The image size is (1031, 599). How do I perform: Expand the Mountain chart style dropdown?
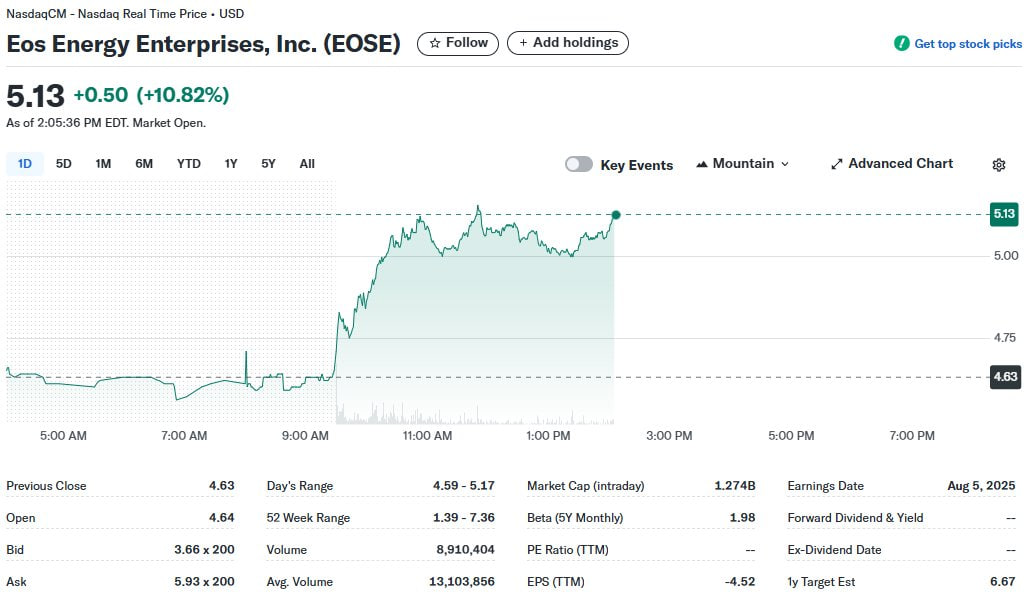pyautogui.click(x=743, y=164)
